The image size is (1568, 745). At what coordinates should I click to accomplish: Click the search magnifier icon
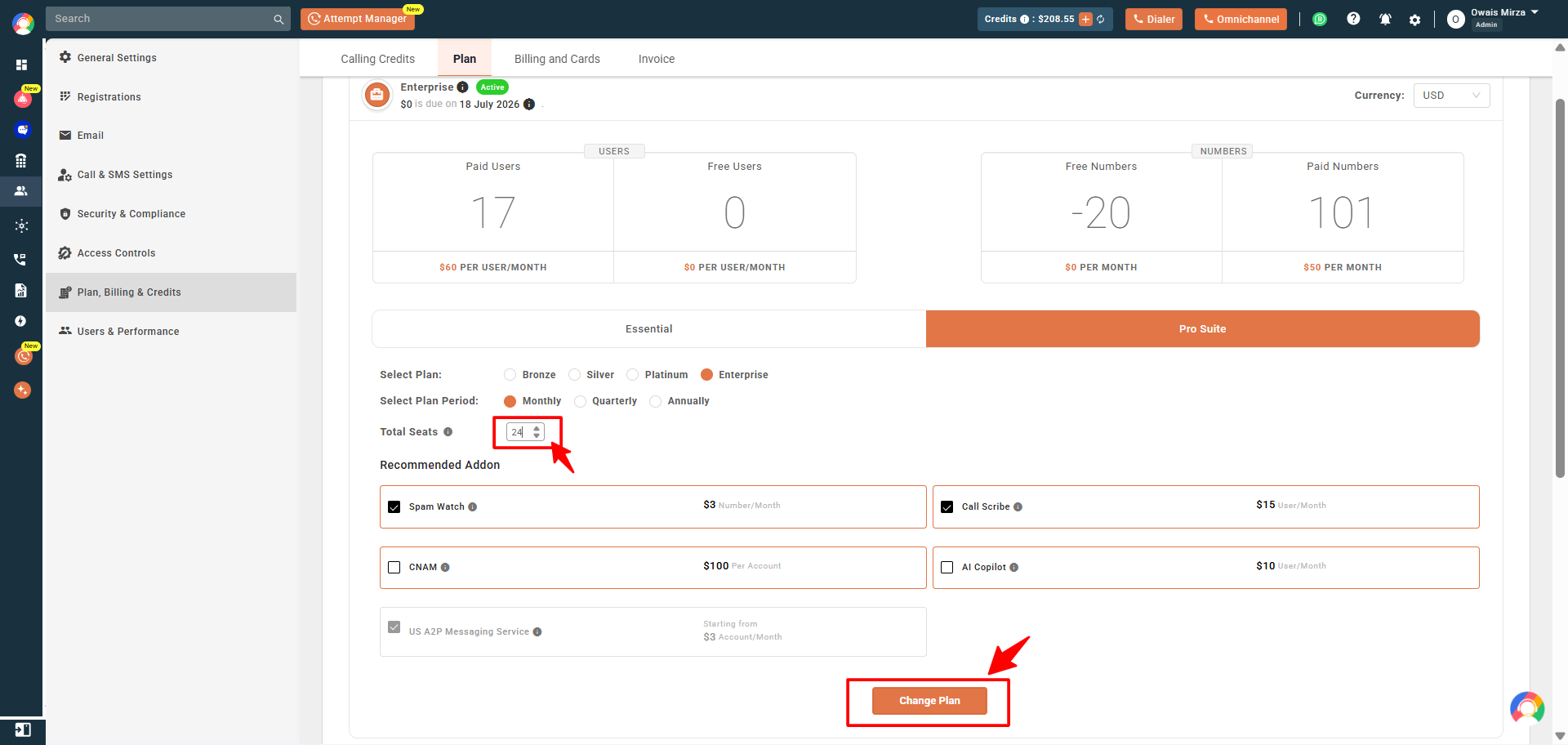278,19
